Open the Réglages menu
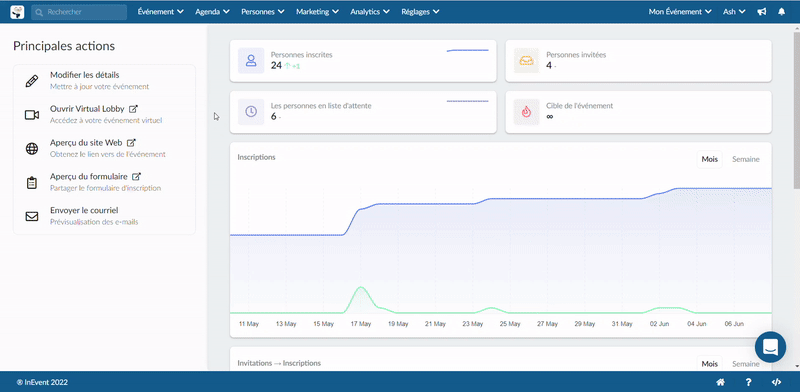This screenshot has height=392, width=800. tap(420, 12)
